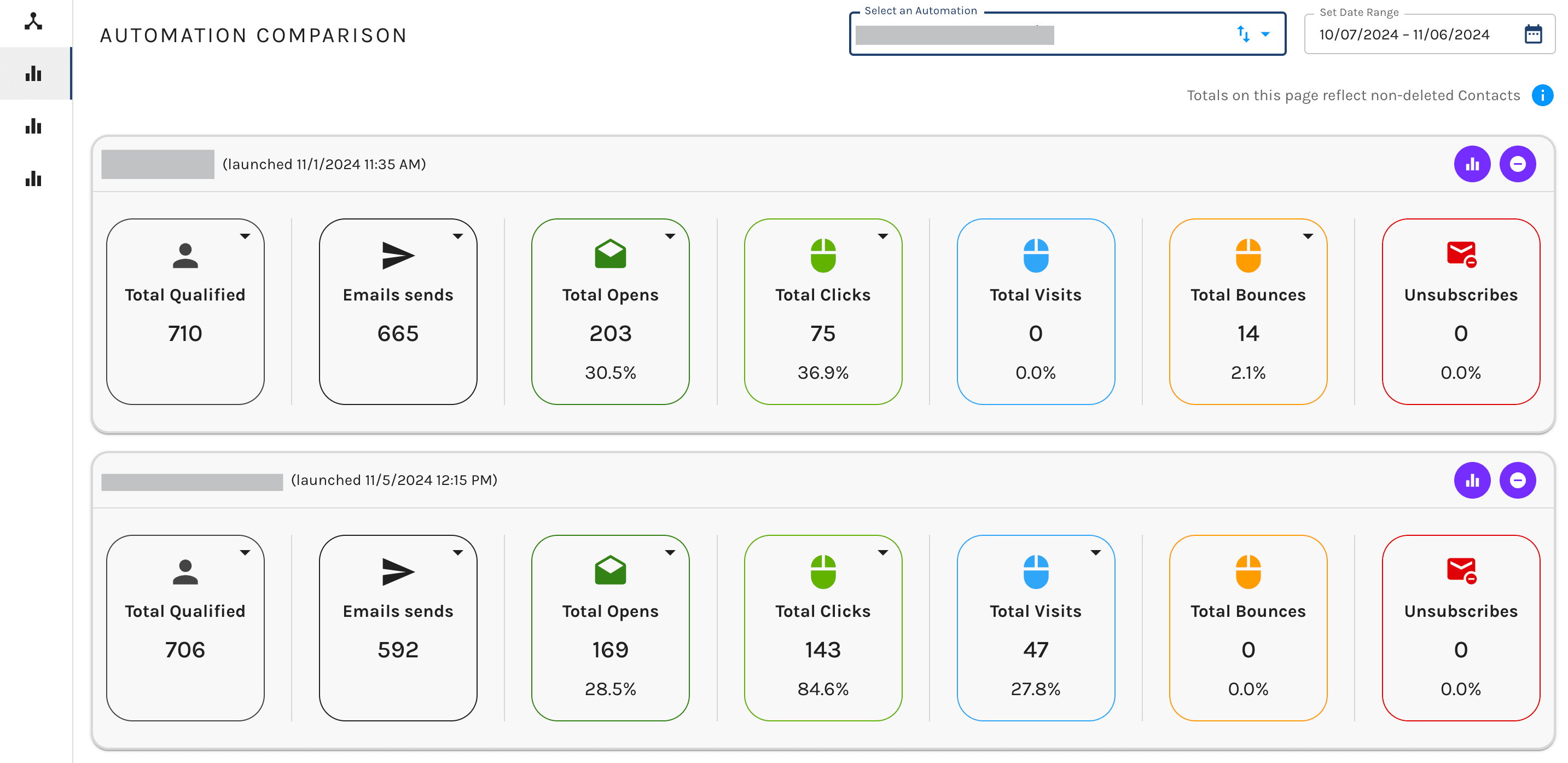The width and height of the screenshot is (1568, 763).
Task: Expand the Emails sends dropdown on the first automation
Action: 458,238
